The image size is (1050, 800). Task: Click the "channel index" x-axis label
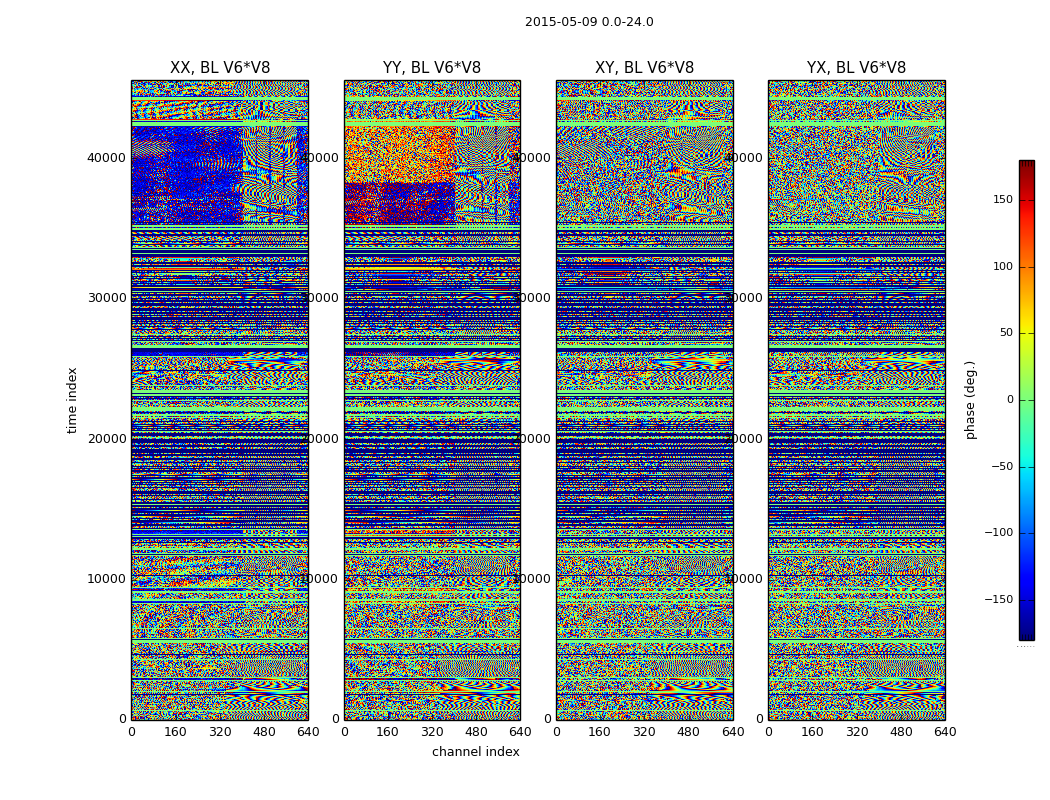point(476,752)
